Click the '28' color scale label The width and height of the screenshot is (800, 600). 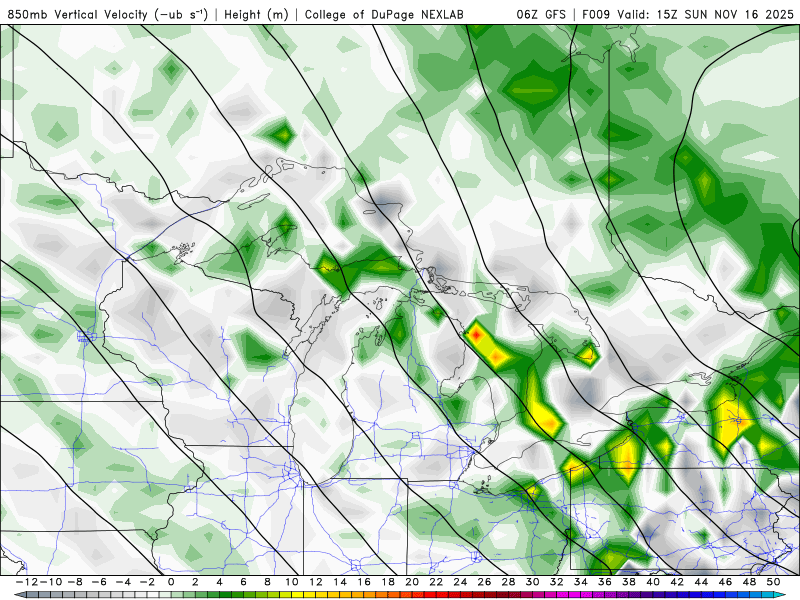pos(508,582)
